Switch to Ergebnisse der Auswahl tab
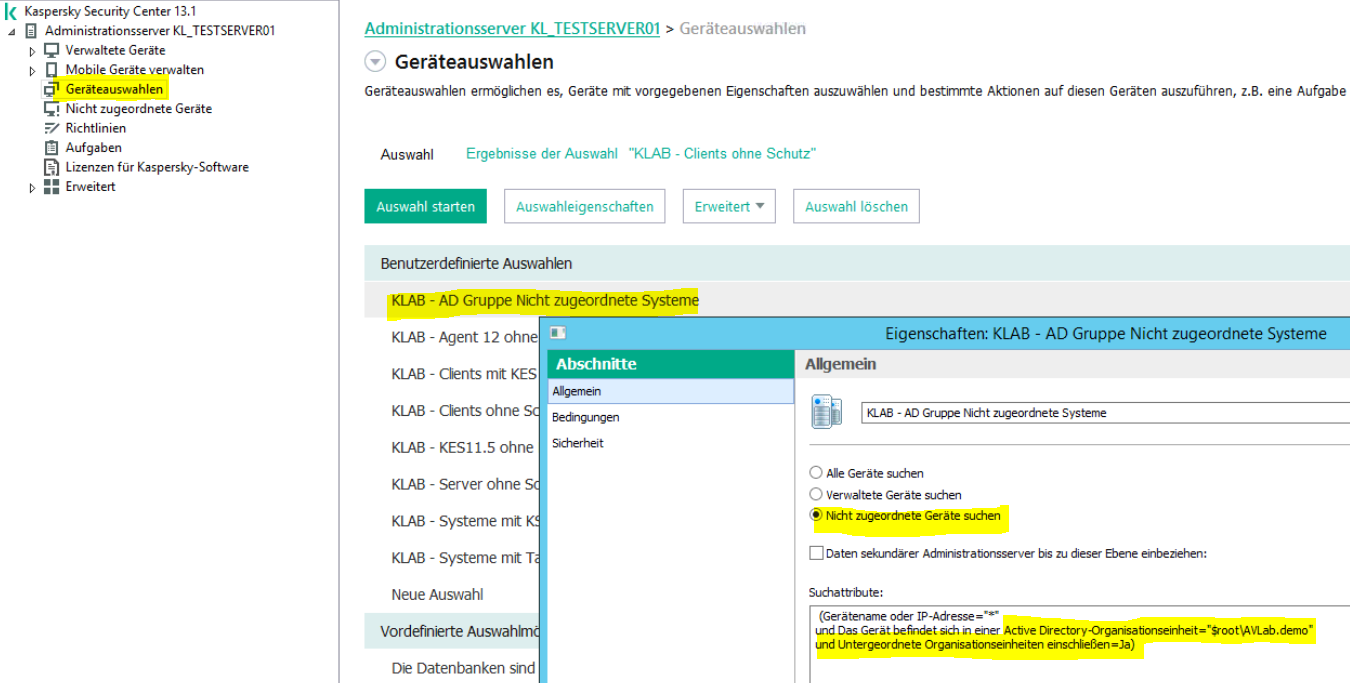The image size is (1350, 683). point(641,154)
